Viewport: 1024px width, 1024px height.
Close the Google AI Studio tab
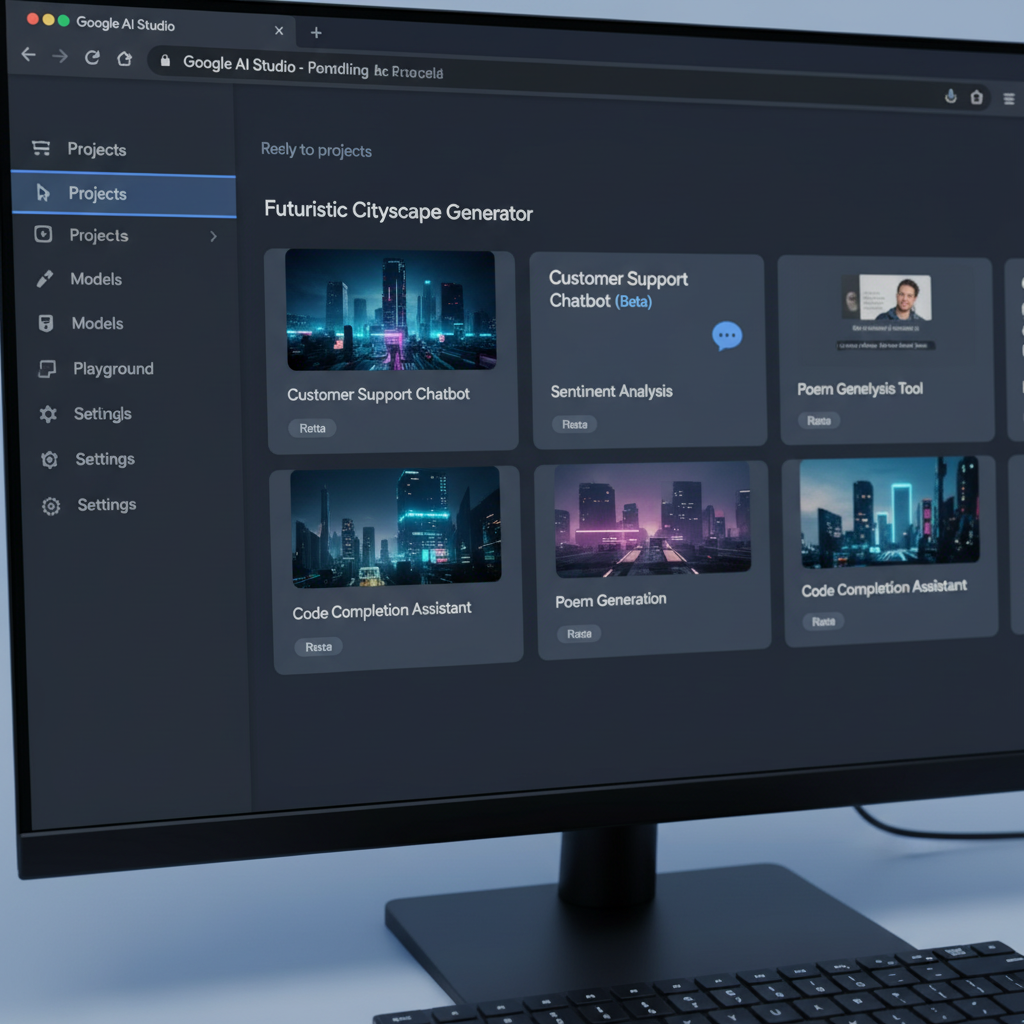tap(279, 31)
